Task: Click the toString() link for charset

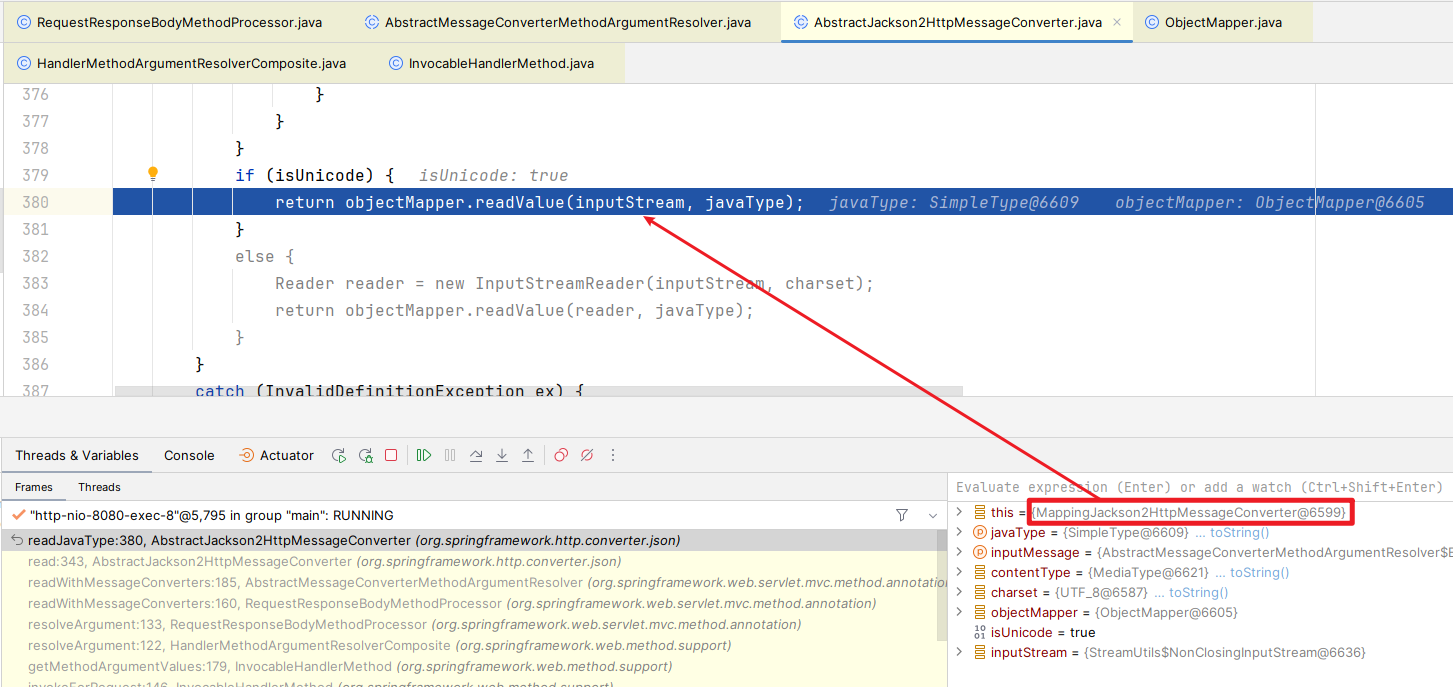Action: (x=1191, y=592)
